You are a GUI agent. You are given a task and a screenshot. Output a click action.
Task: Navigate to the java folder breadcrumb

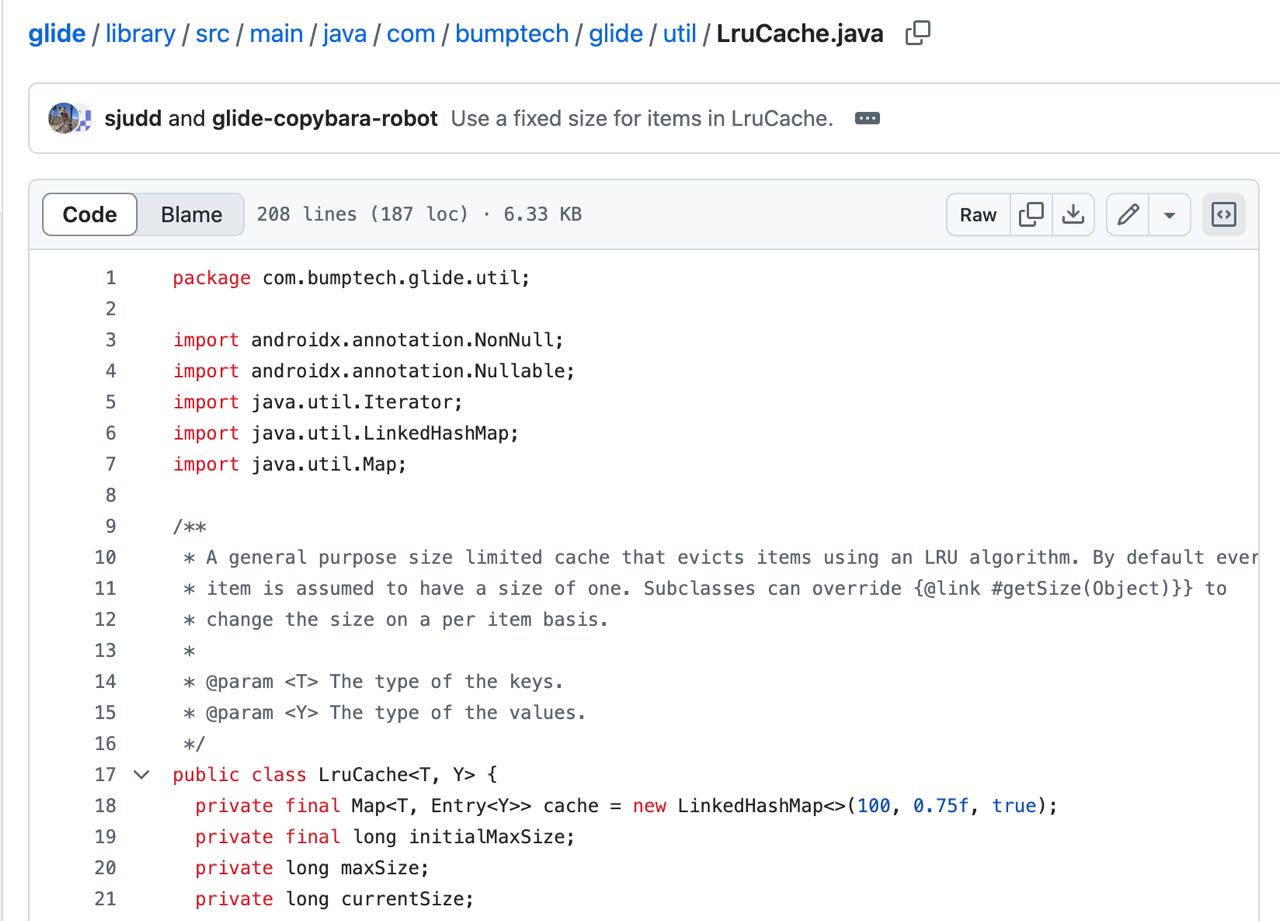[345, 34]
